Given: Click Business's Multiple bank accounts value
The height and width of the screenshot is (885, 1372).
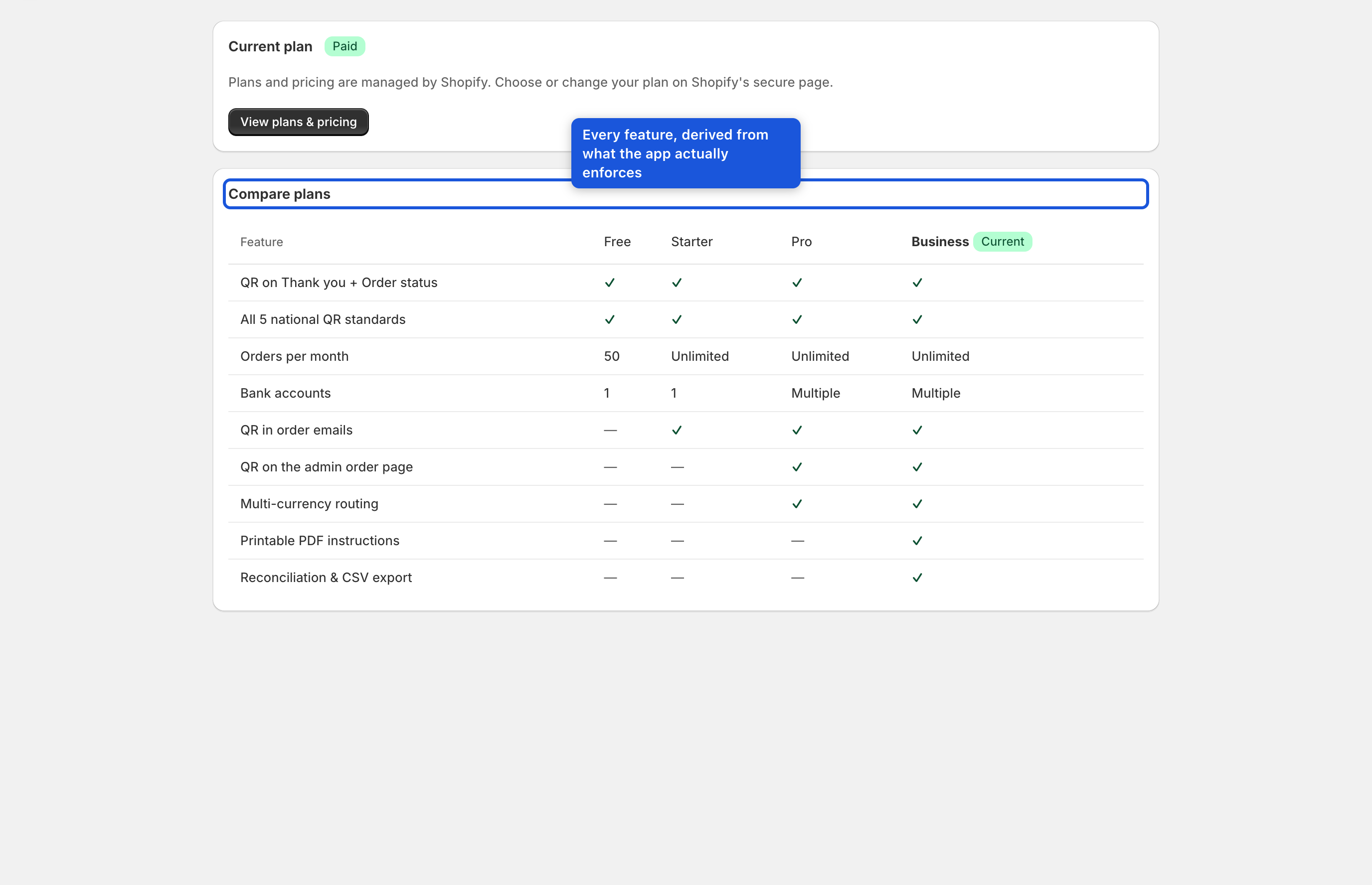Looking at the screenshot, I should tap(935, 393).
